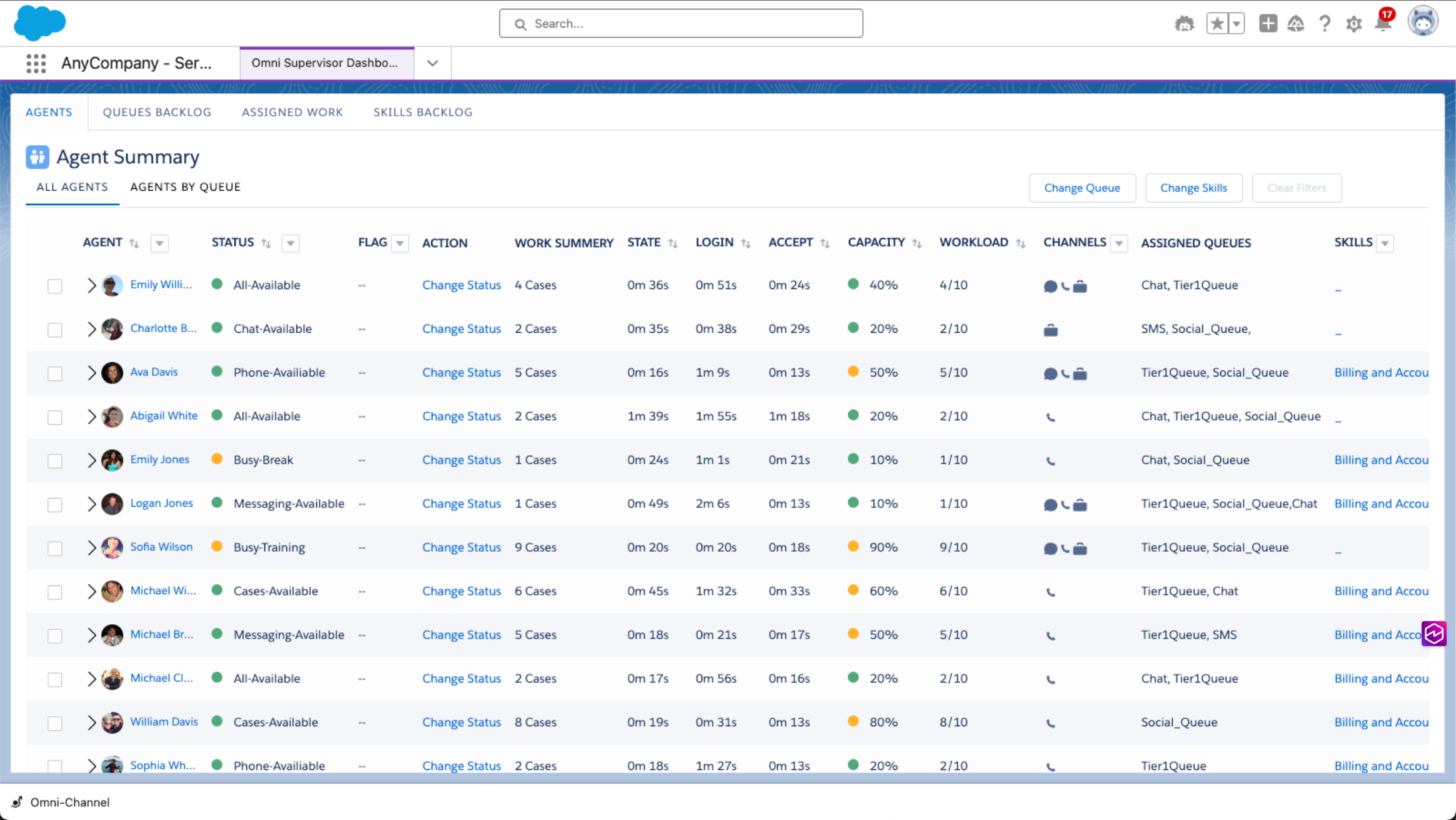Screen dimensions: 1456x820
Task: Click the notifications bell icon
Action: point(1383,24)
